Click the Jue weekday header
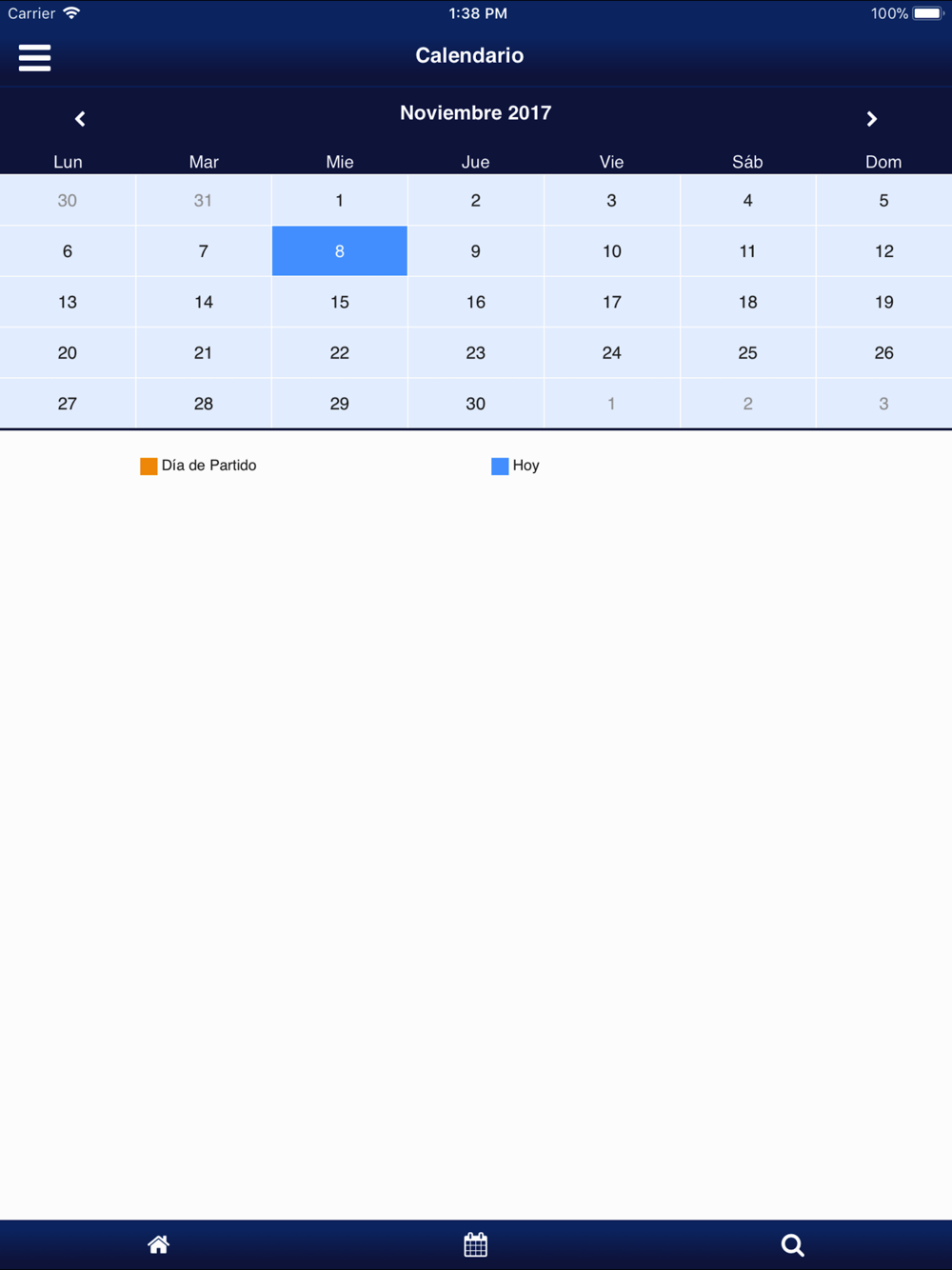952x1270 pixels. point(476,162)
